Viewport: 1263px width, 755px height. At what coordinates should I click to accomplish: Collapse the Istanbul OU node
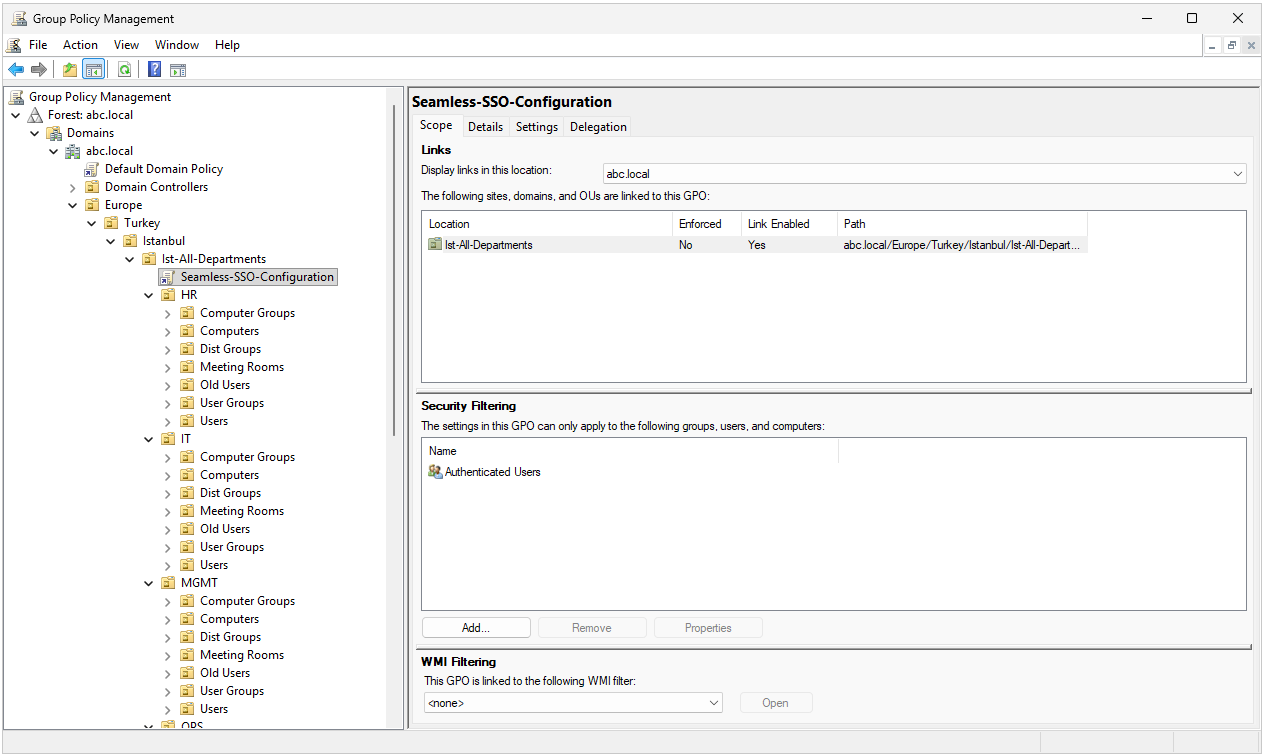111,241
